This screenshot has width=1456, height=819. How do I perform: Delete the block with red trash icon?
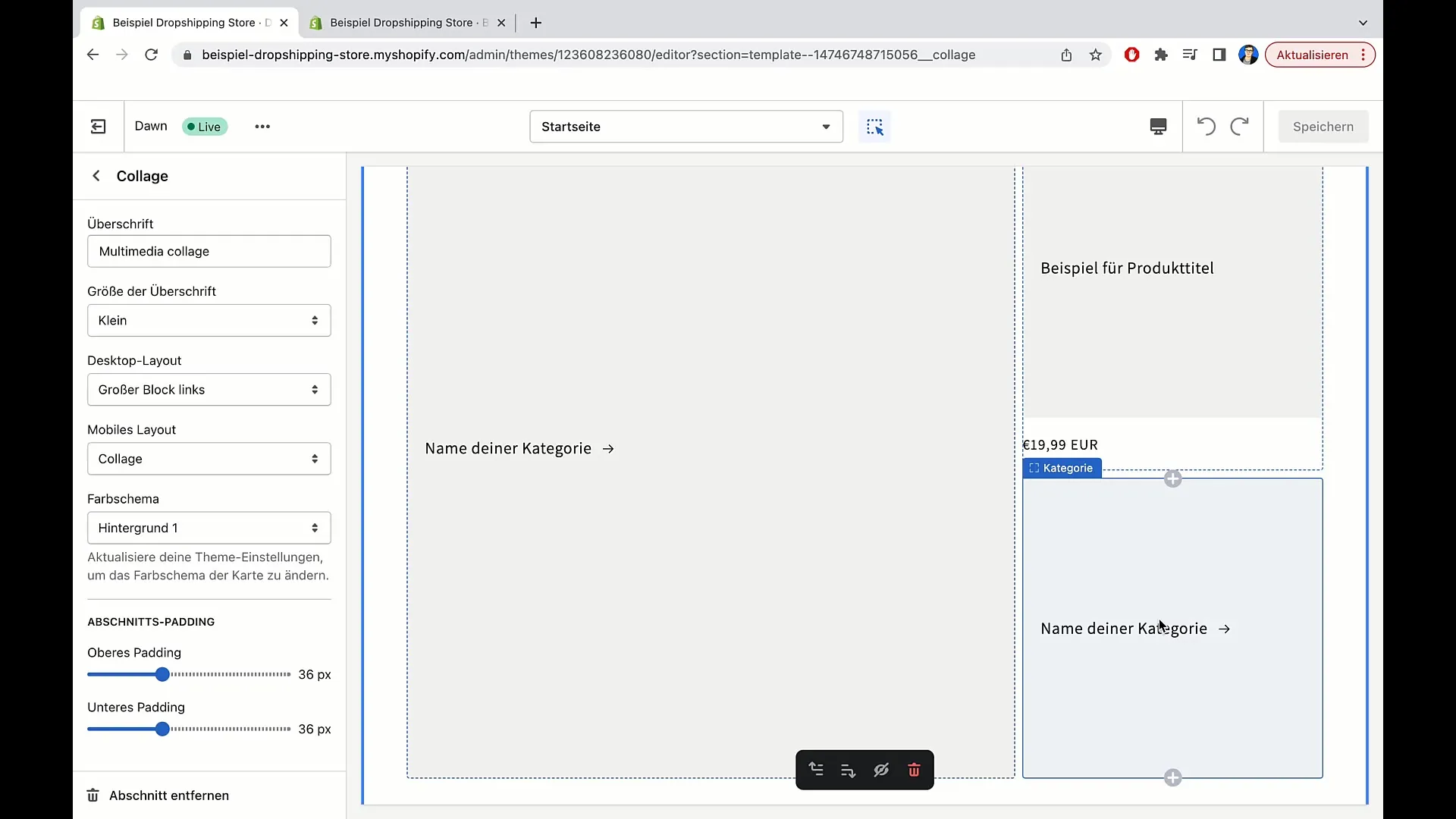(x=914, y=770)
